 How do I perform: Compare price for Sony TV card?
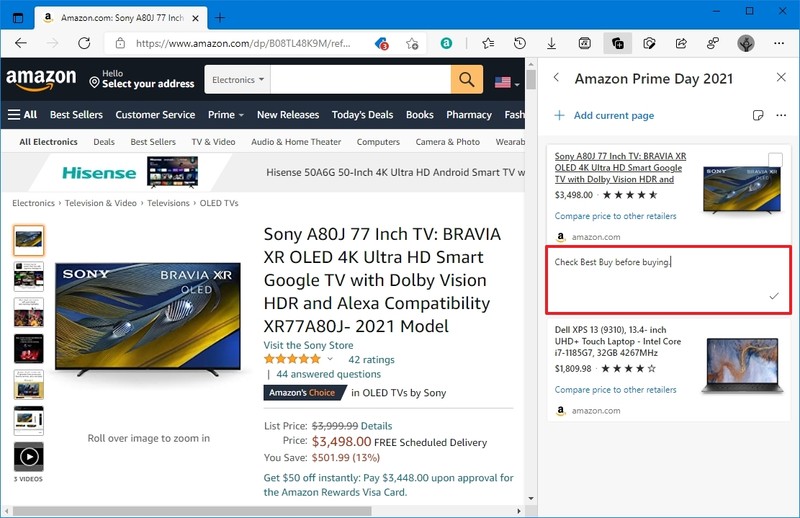[x=615, y=216]
